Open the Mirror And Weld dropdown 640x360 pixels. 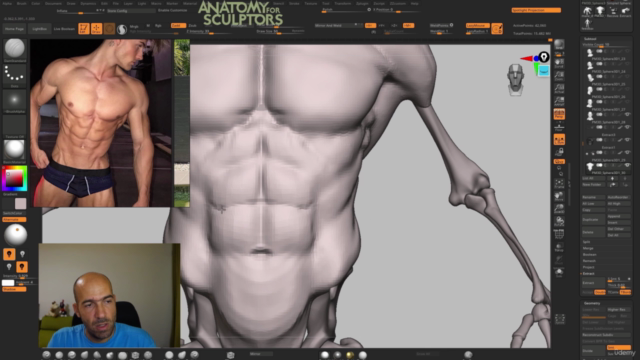338,25
